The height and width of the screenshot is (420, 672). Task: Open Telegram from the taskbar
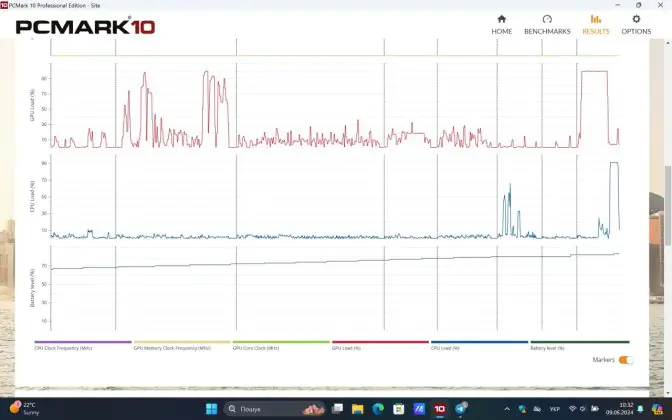(461, 409)
